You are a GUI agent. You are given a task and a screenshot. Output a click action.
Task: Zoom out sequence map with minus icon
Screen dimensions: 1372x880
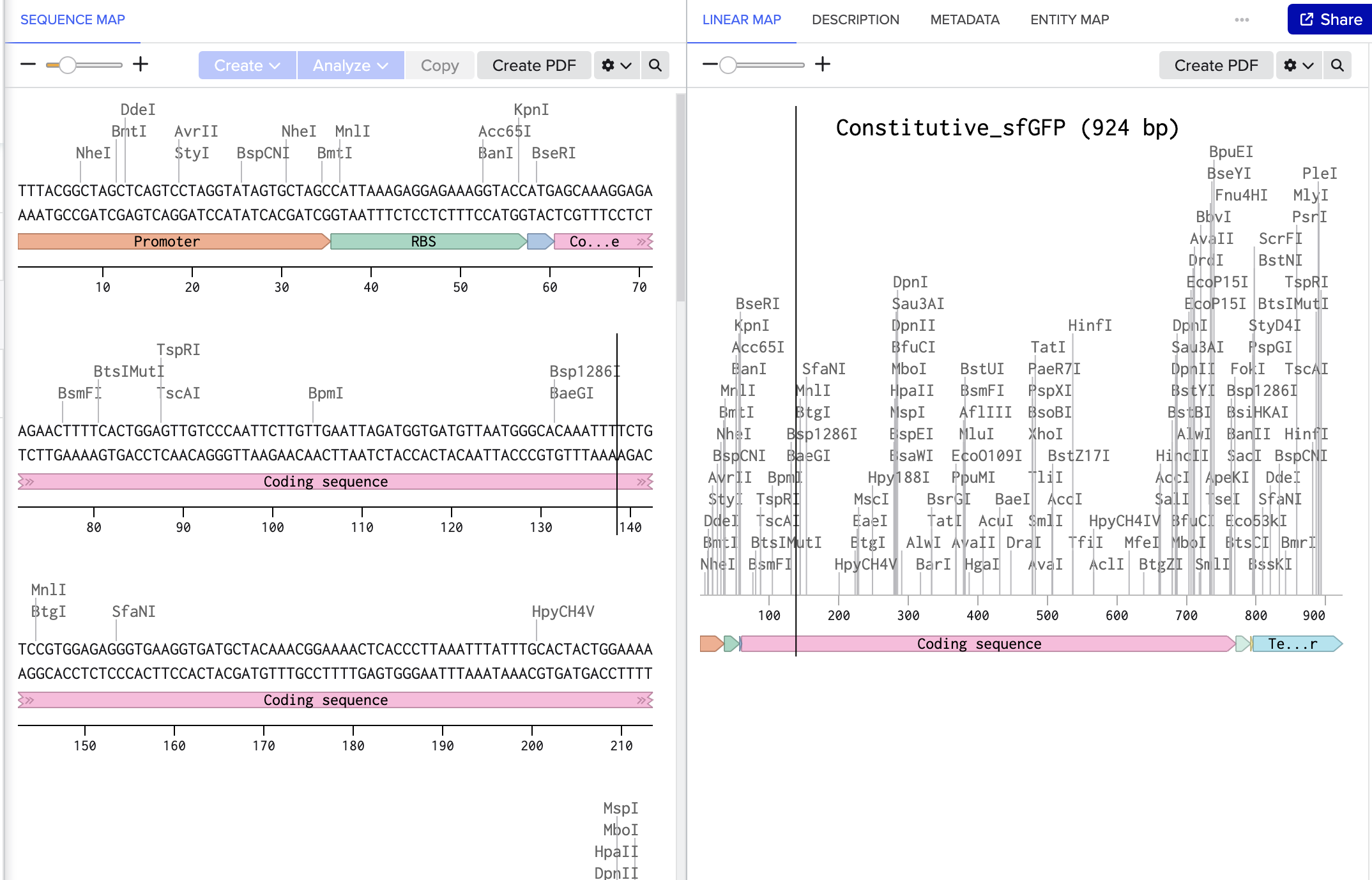click(28, 64)
